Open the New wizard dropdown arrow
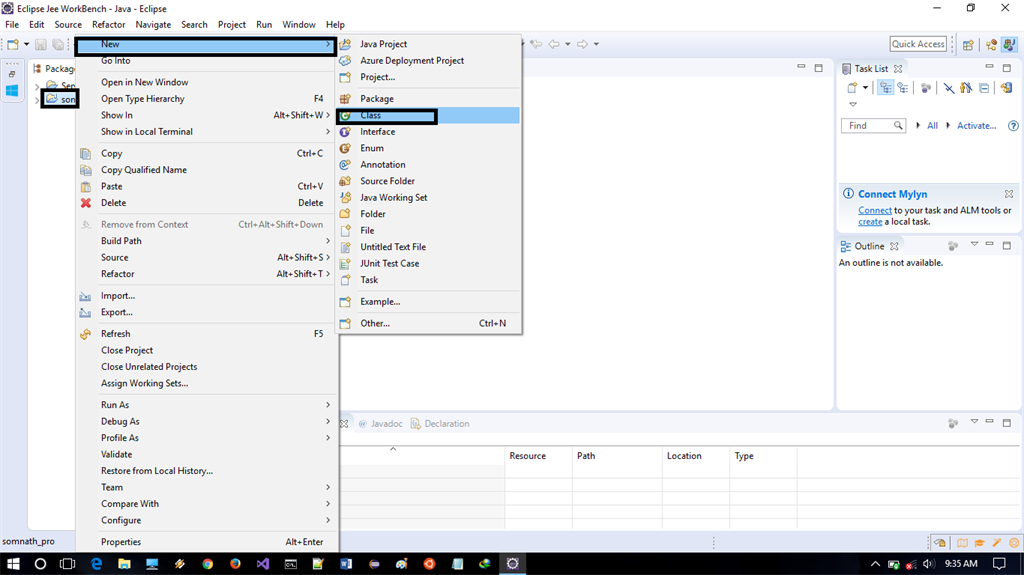Image resolution: width=1024 pixels, height=575 pixels. [26, 44]
